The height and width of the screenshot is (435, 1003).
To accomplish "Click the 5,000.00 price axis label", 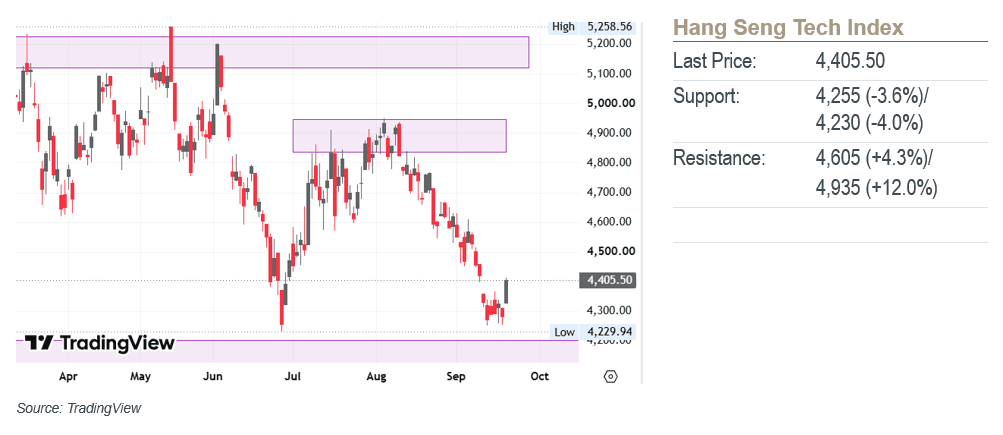I will coord(609,103).
